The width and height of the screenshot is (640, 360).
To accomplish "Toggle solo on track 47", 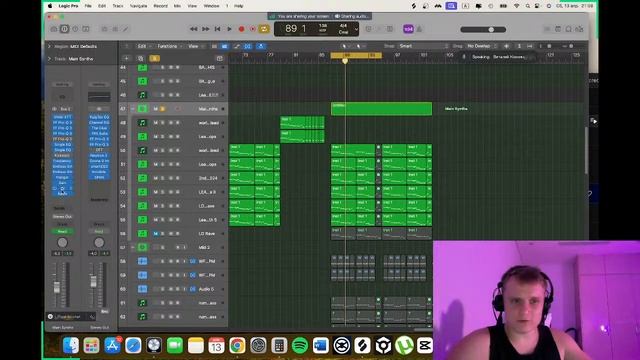I will tap(162, 109).
